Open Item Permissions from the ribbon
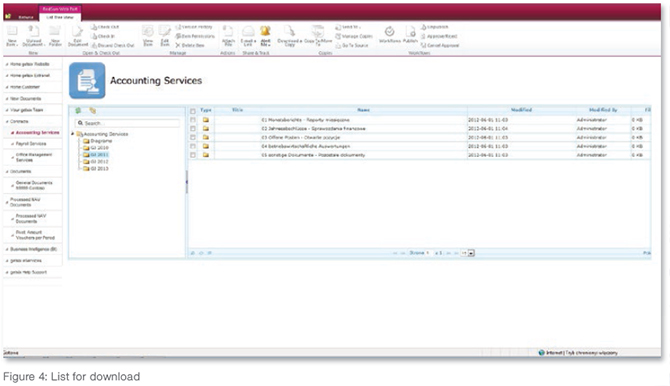 point(195,36)
